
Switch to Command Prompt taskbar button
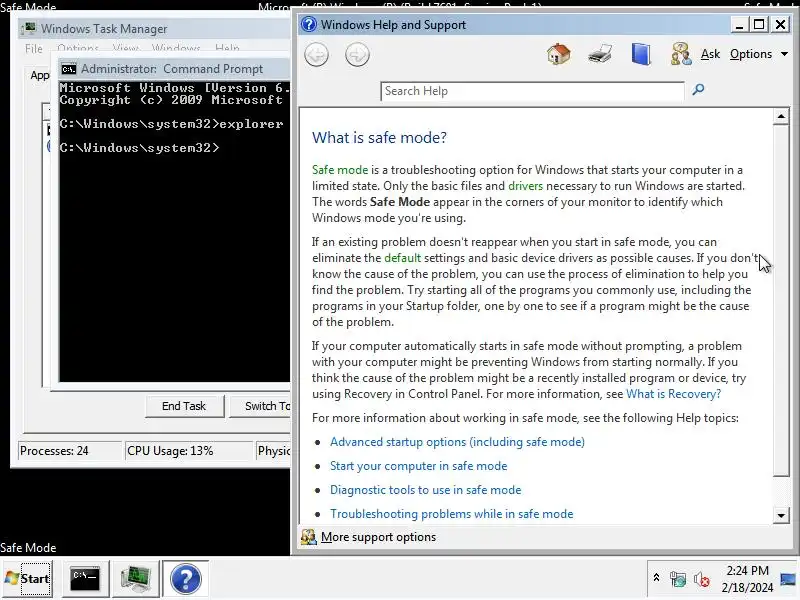(85, 579)
